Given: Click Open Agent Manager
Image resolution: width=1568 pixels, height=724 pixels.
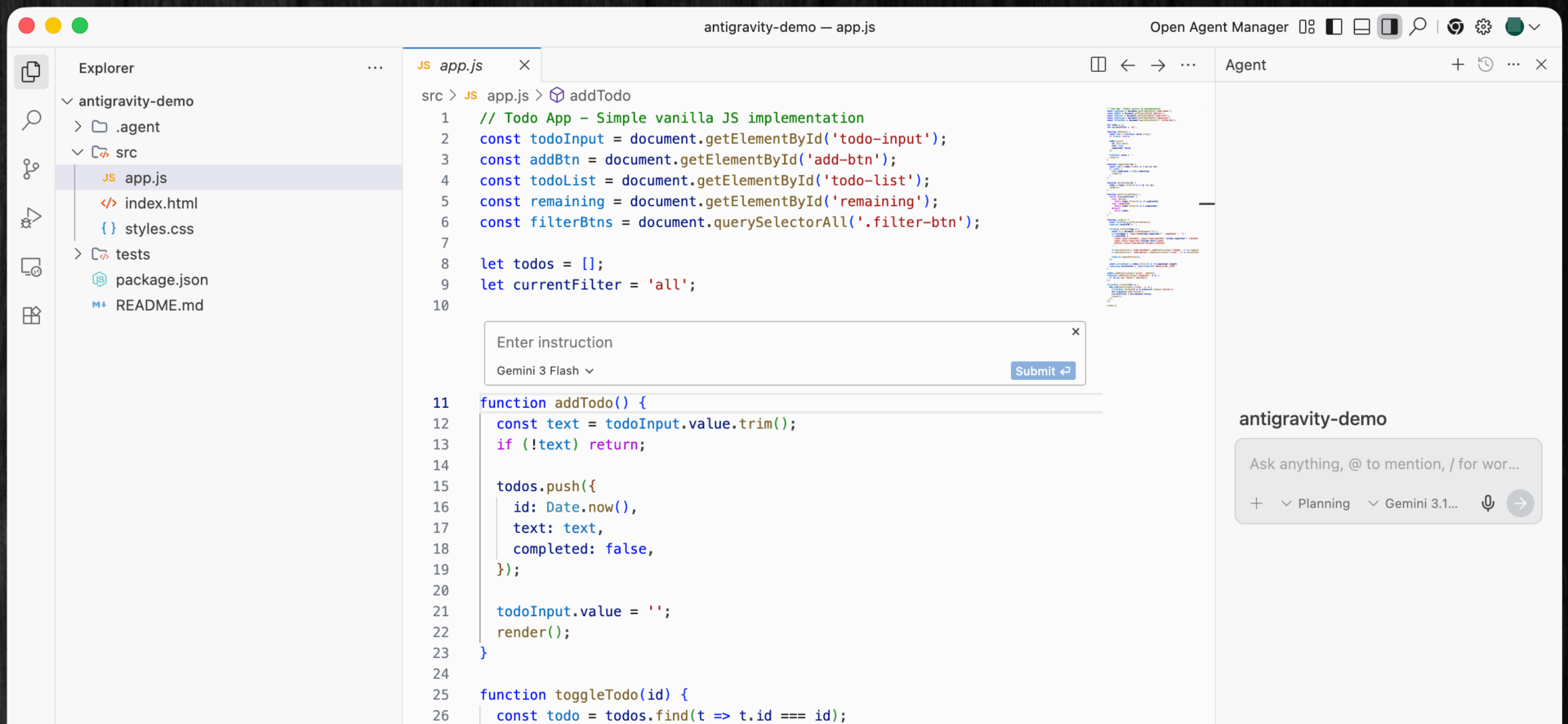Looking at the screenshot, I should click(1218, 27).
